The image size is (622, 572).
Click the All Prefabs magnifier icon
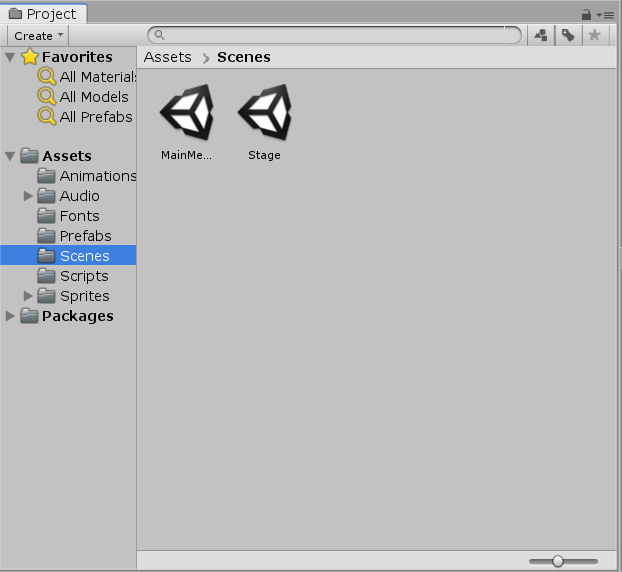click(47, 117)
